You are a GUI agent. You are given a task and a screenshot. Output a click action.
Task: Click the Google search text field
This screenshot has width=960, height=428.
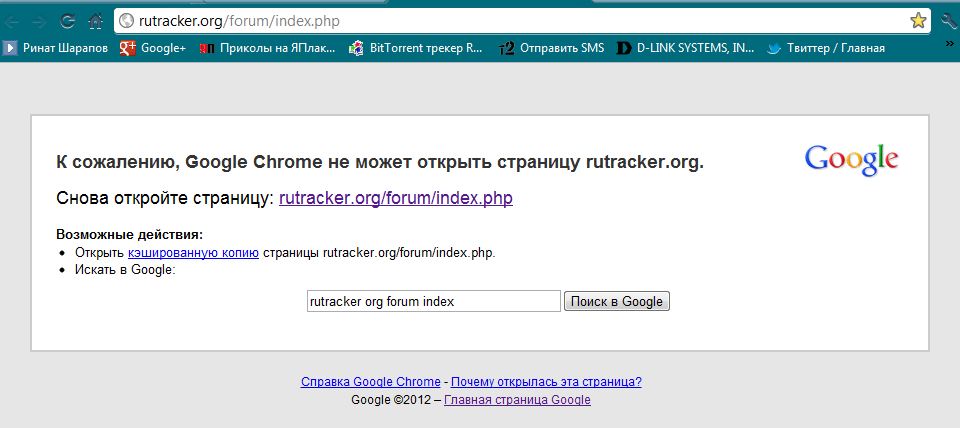pyautogui.click(x=433, y=301)
